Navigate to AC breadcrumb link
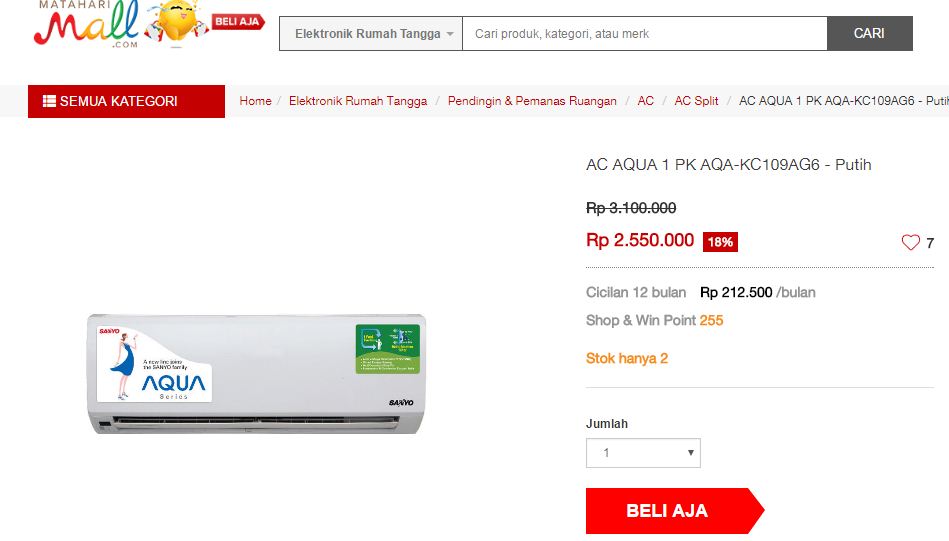The height and width of the screenshot is (541, 949). (645, 101)
